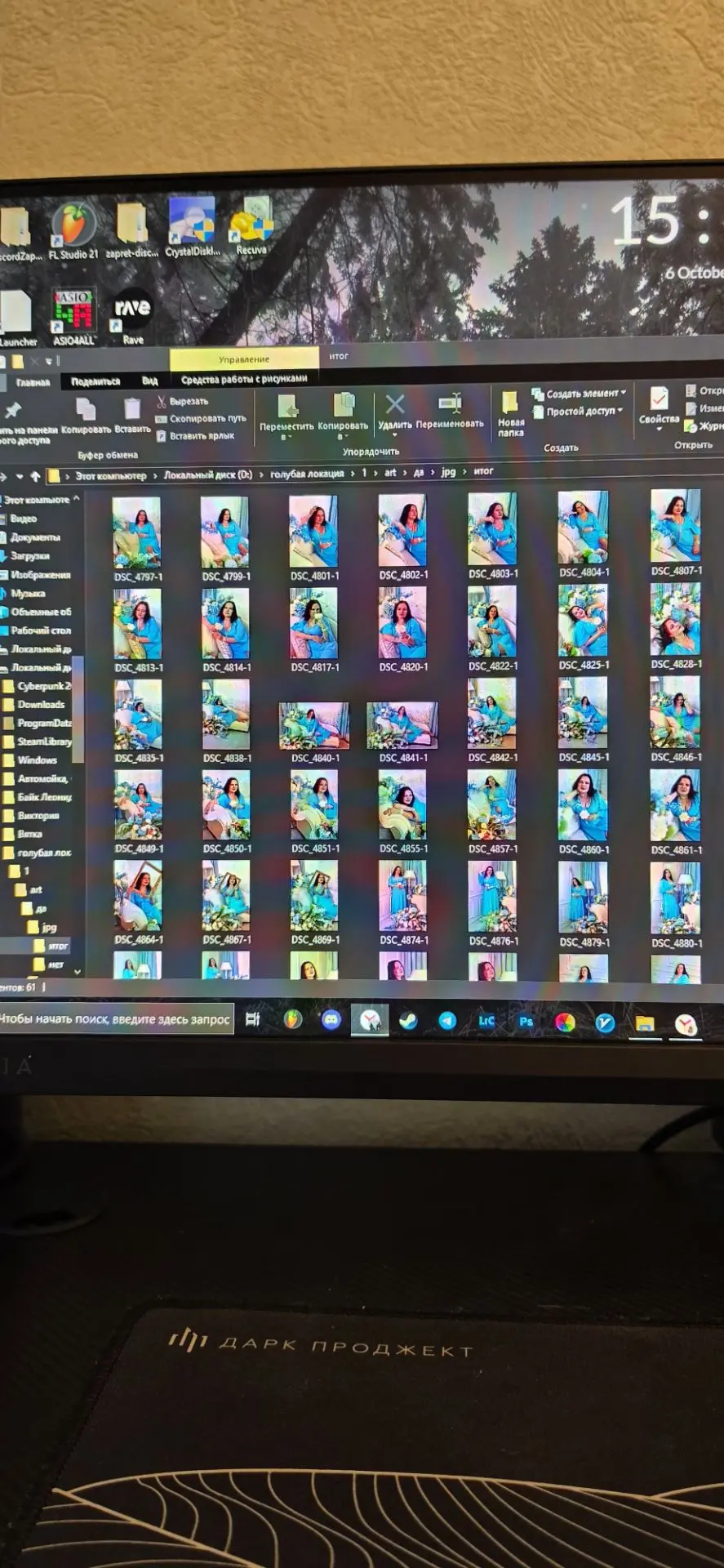This screenshot has width=724, height=1568.
Task: Click the Task View icon on the taskbar
Action: tap(253, 1019)
